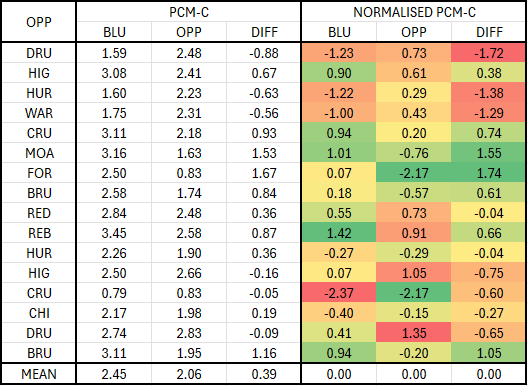
Task: Select the PCM-C merged header cell
Action: pos(189,12)
